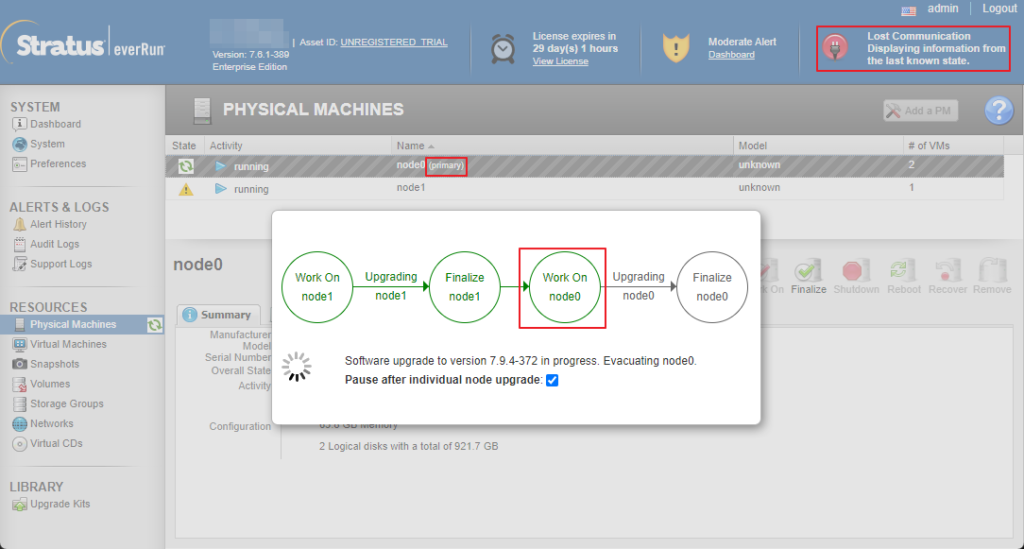
Task: Click the Snapshots camera icon
Action: pyautogui.click(x=20, y=364)
